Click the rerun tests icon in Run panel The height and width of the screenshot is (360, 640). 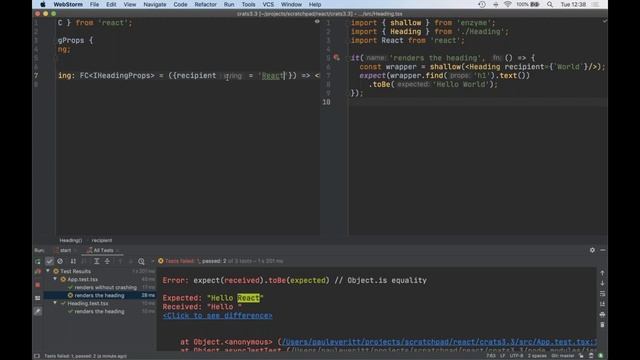coord(38,261)
